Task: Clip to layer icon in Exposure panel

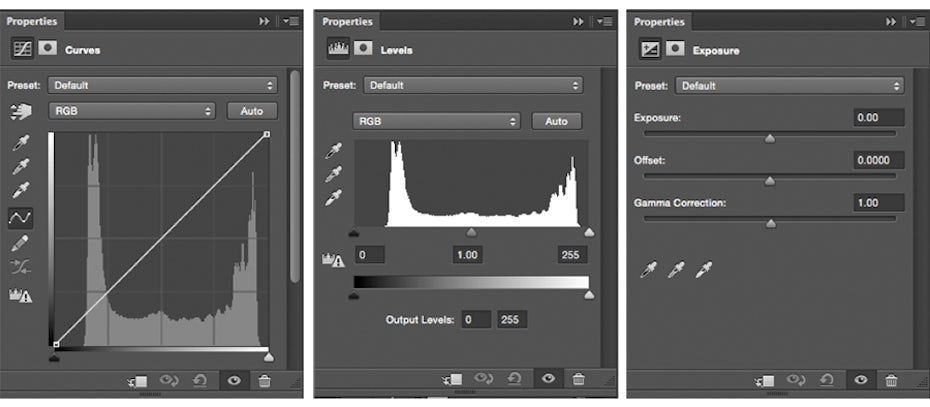Action: pos(765,380)
